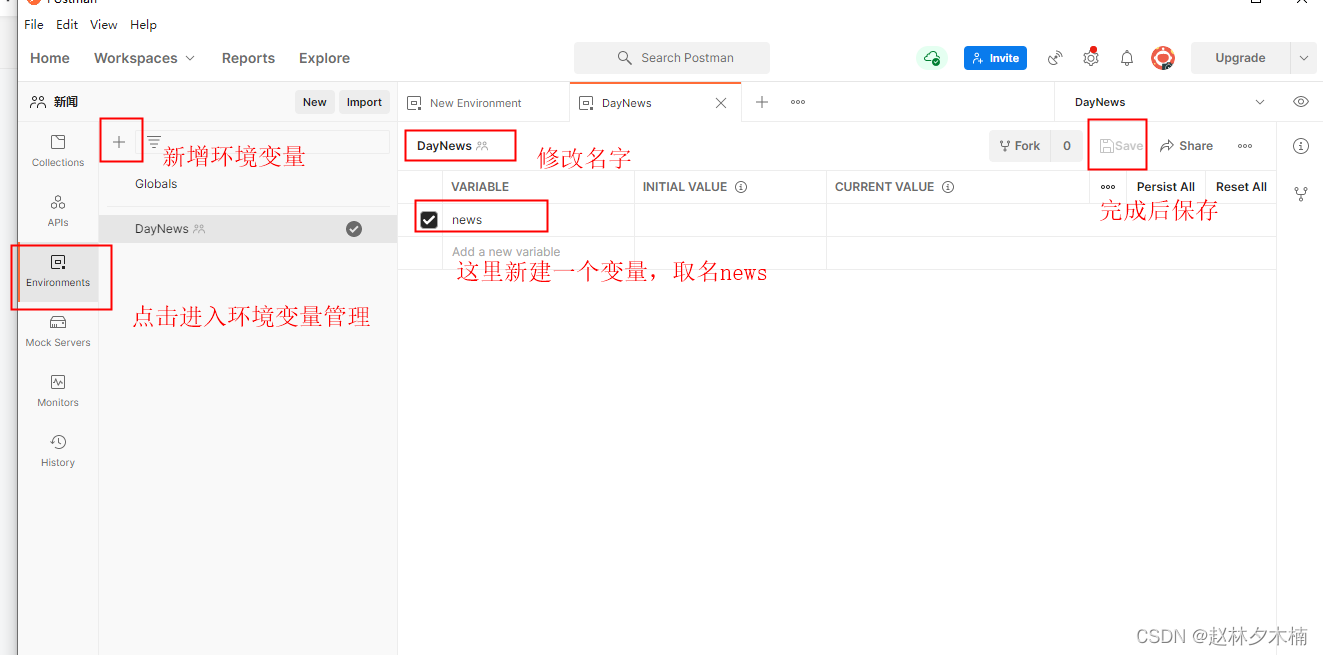The width and height of the screenshot is (1323, 655).
Task: Open the fork changelog icon in right sidebar
Action: [1301, 193]
